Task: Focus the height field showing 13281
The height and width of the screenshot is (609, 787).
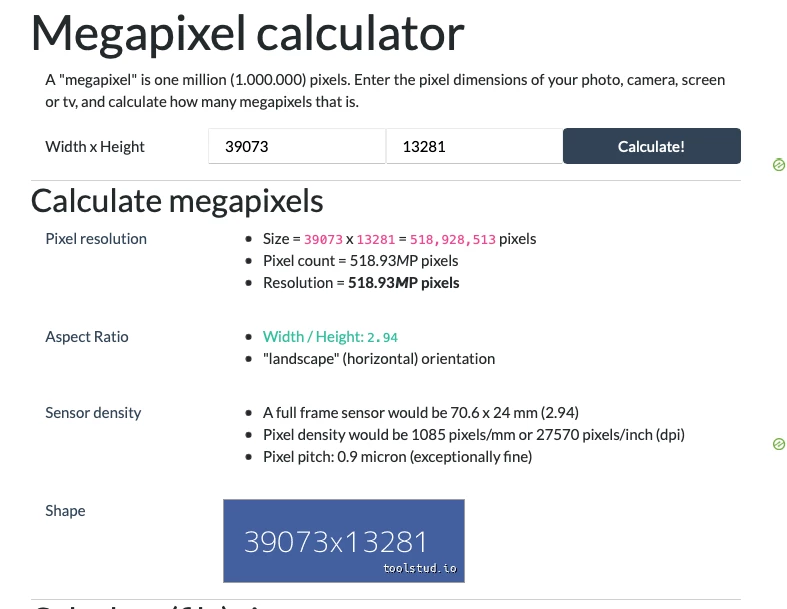Action: (x=474, y=146)
